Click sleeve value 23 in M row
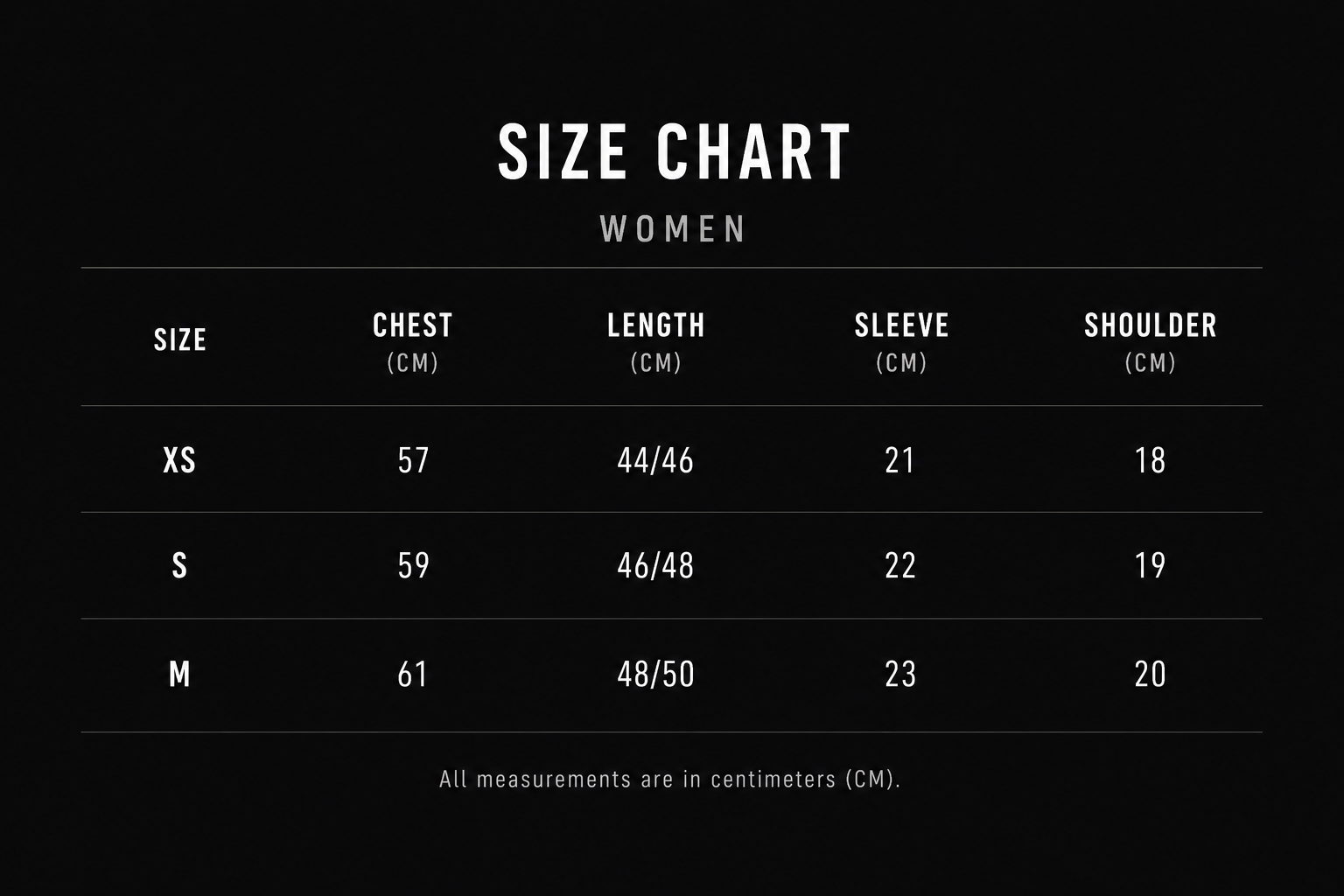This screenshot has height=896, width=1344. pos(900,675)
